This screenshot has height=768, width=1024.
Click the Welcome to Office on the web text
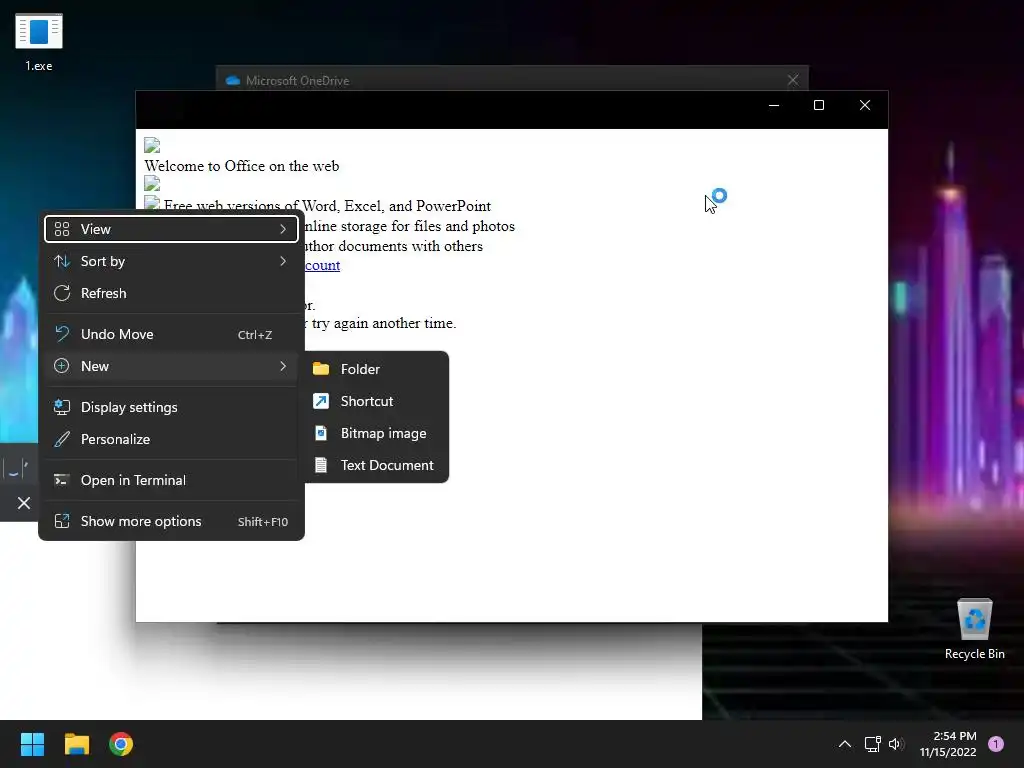[x=242, y=166]
